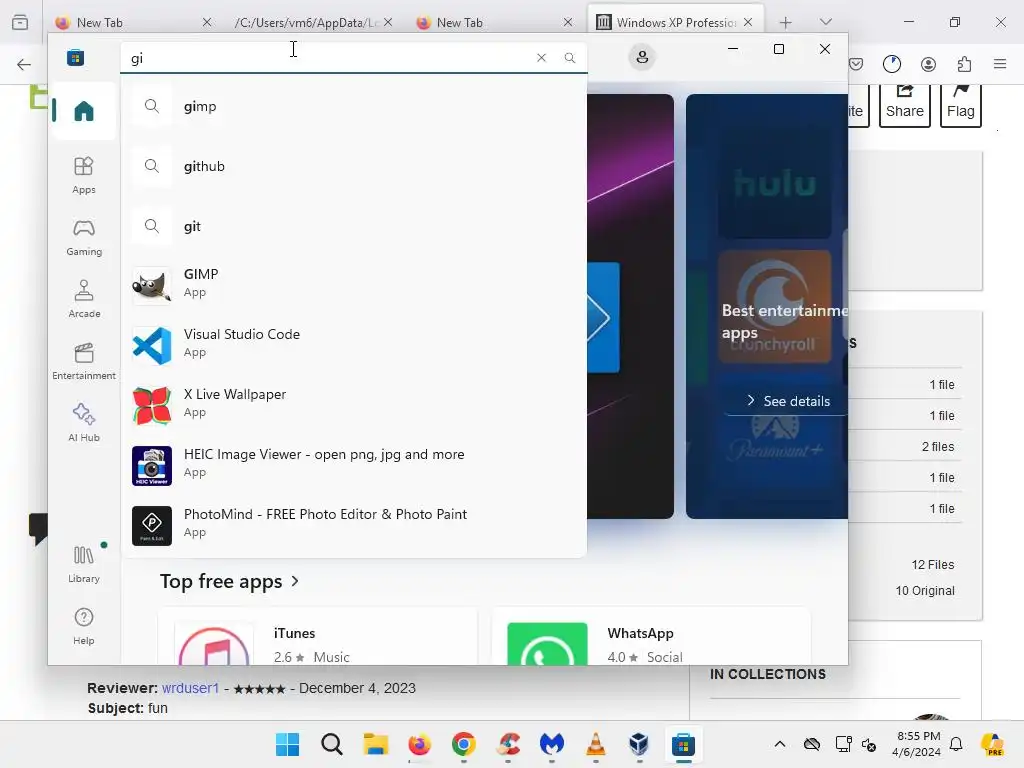Viewport: 1024px width, 768px height.
Task: Open Windows taskbar Search
Action: 332,744
